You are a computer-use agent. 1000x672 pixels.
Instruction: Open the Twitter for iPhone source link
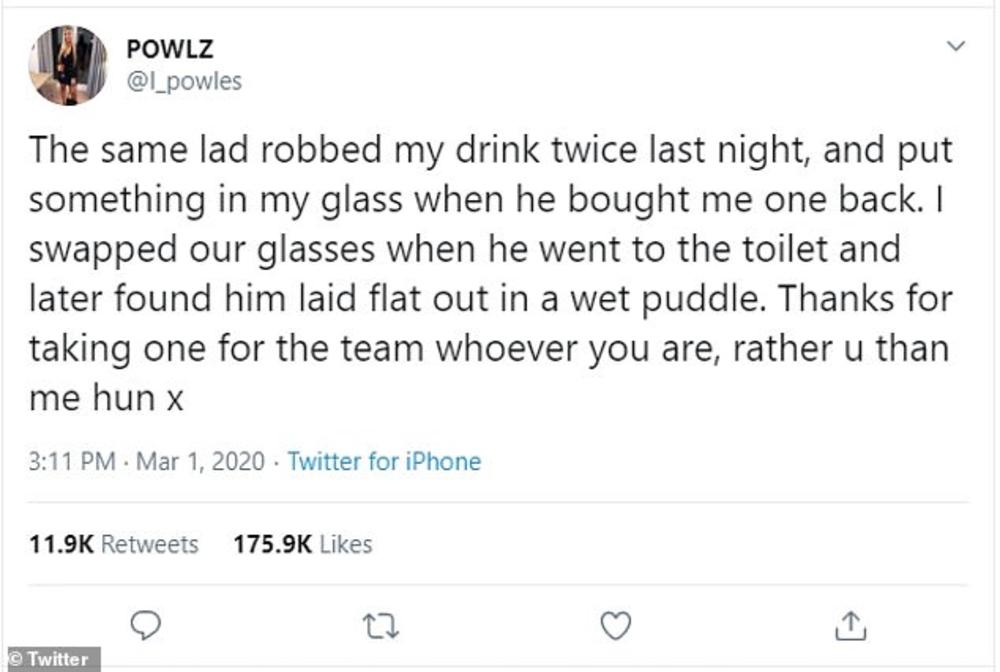coord(384,462)
